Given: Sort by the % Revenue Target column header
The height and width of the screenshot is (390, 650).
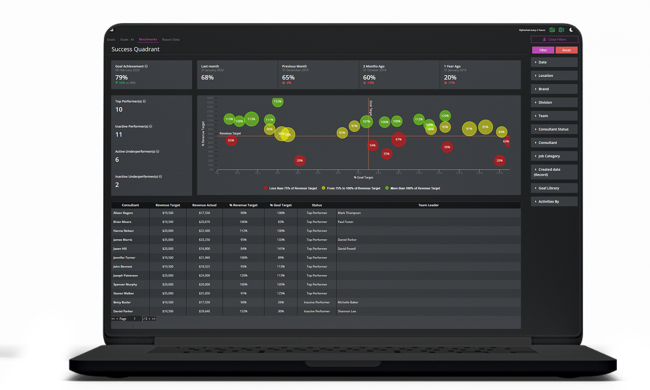Looking at the screenshot, I should 243,205.
